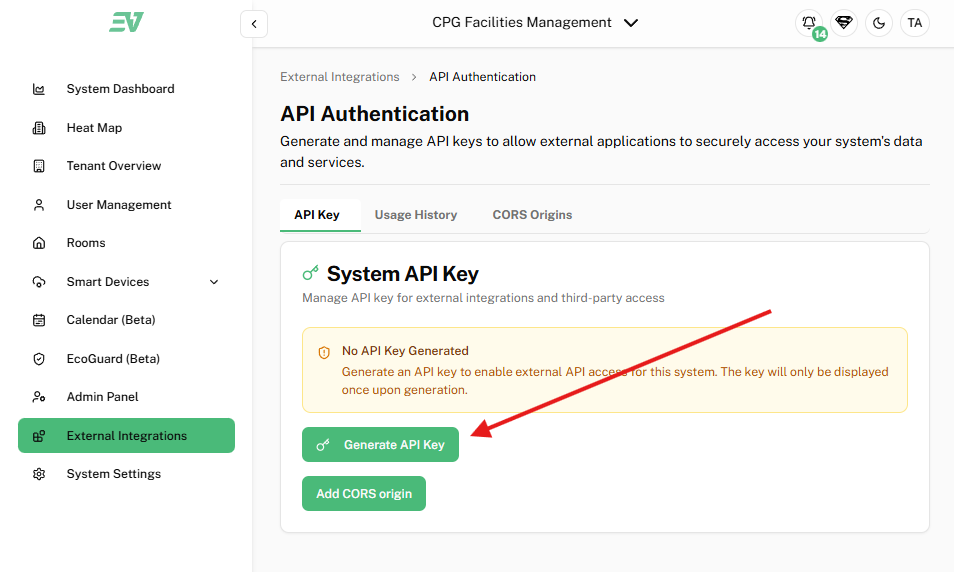
Task: Click the Rooms home icon in sidebar
Action: 39,243
